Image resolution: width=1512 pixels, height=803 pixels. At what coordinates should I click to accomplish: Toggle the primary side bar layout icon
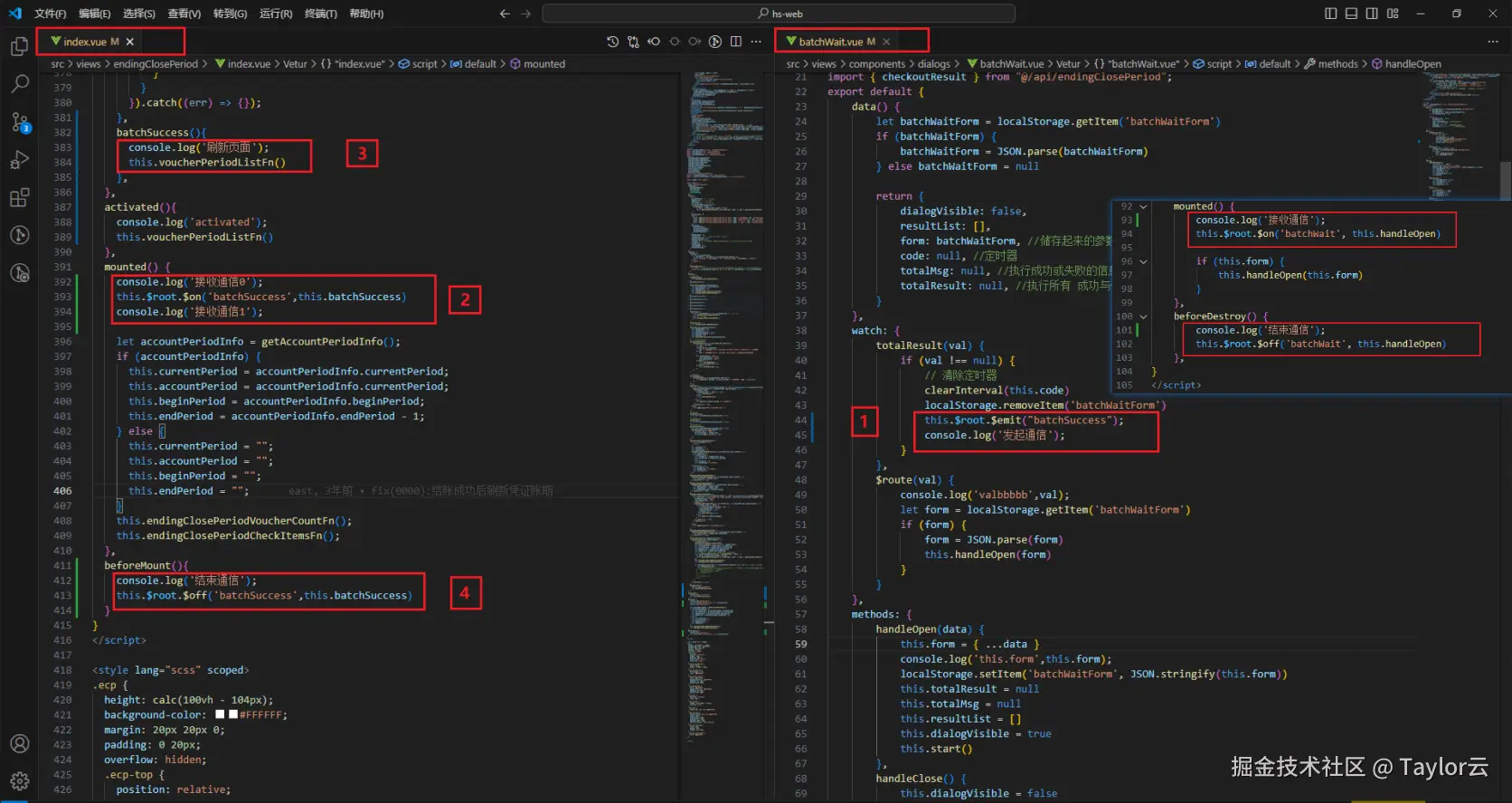tap(1330, 14)
